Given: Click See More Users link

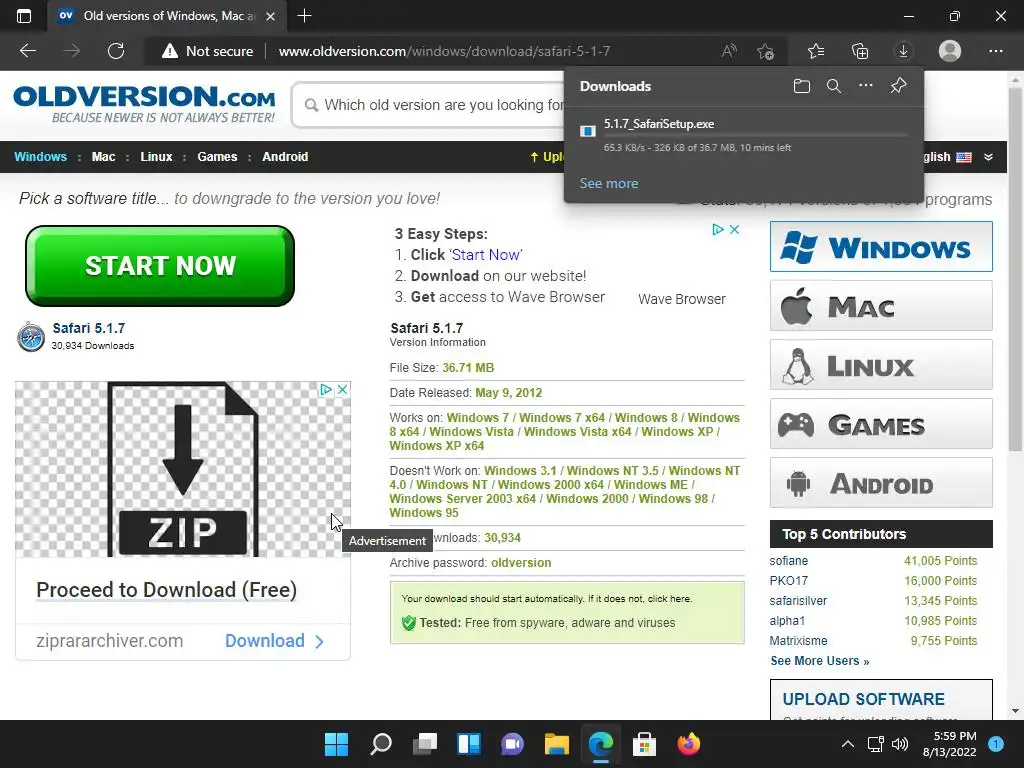Looking at the screenshot, I should (x=820, y=661).
